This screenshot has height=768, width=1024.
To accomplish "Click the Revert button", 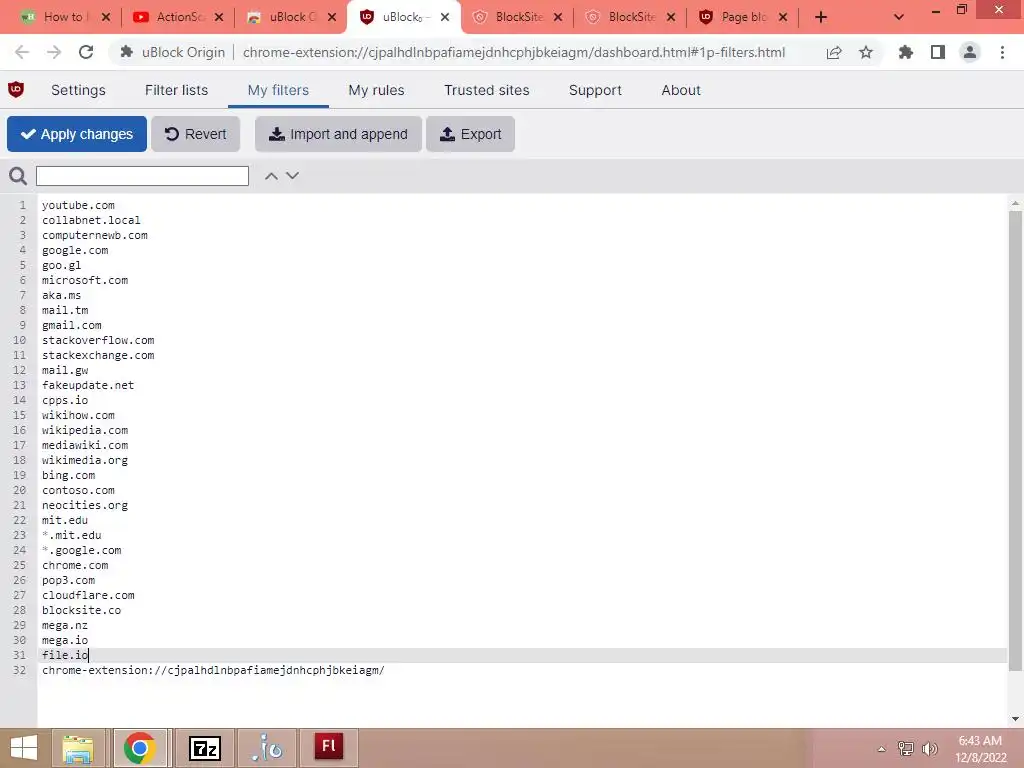I will [195, 134].
